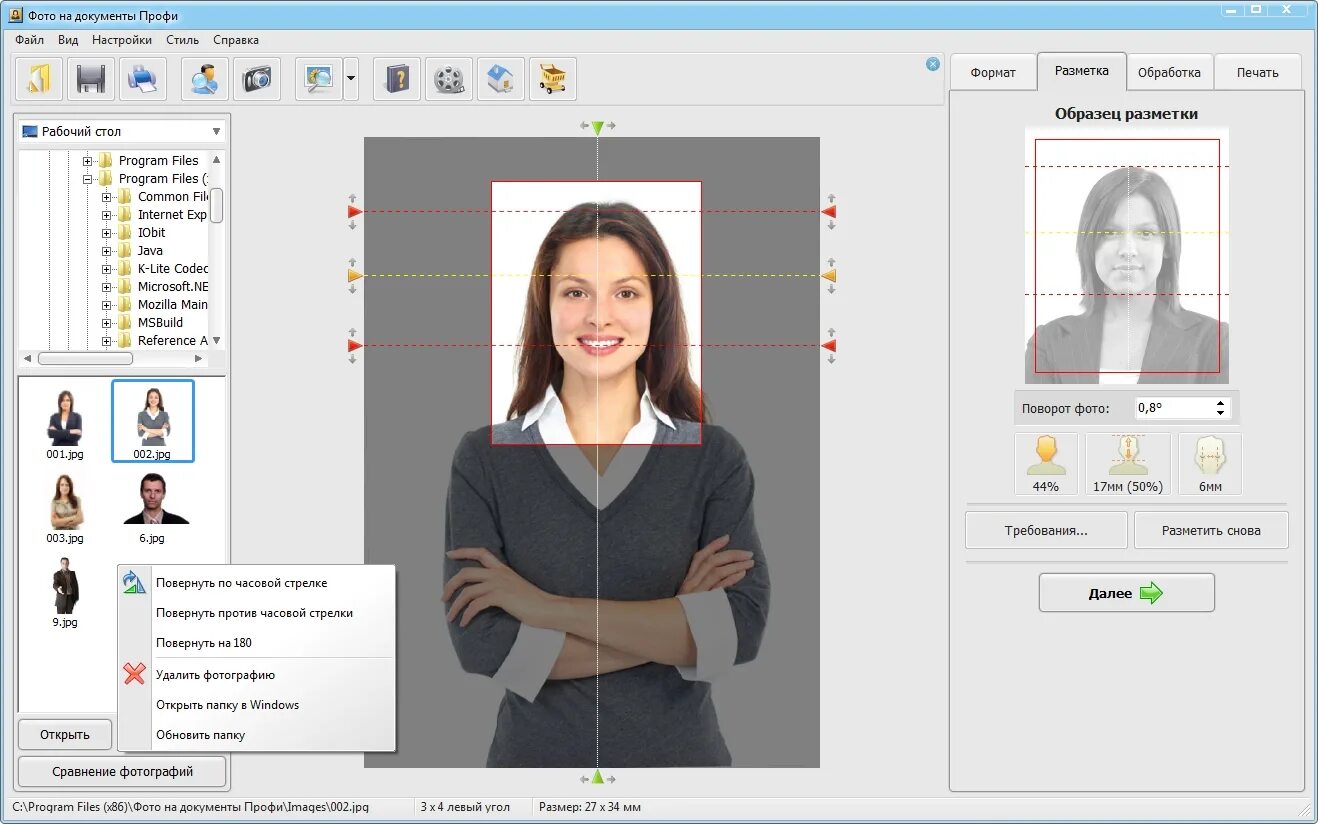Click the bottom green center-line marker
Screen dimensions: 1318x824
point(597,777)
